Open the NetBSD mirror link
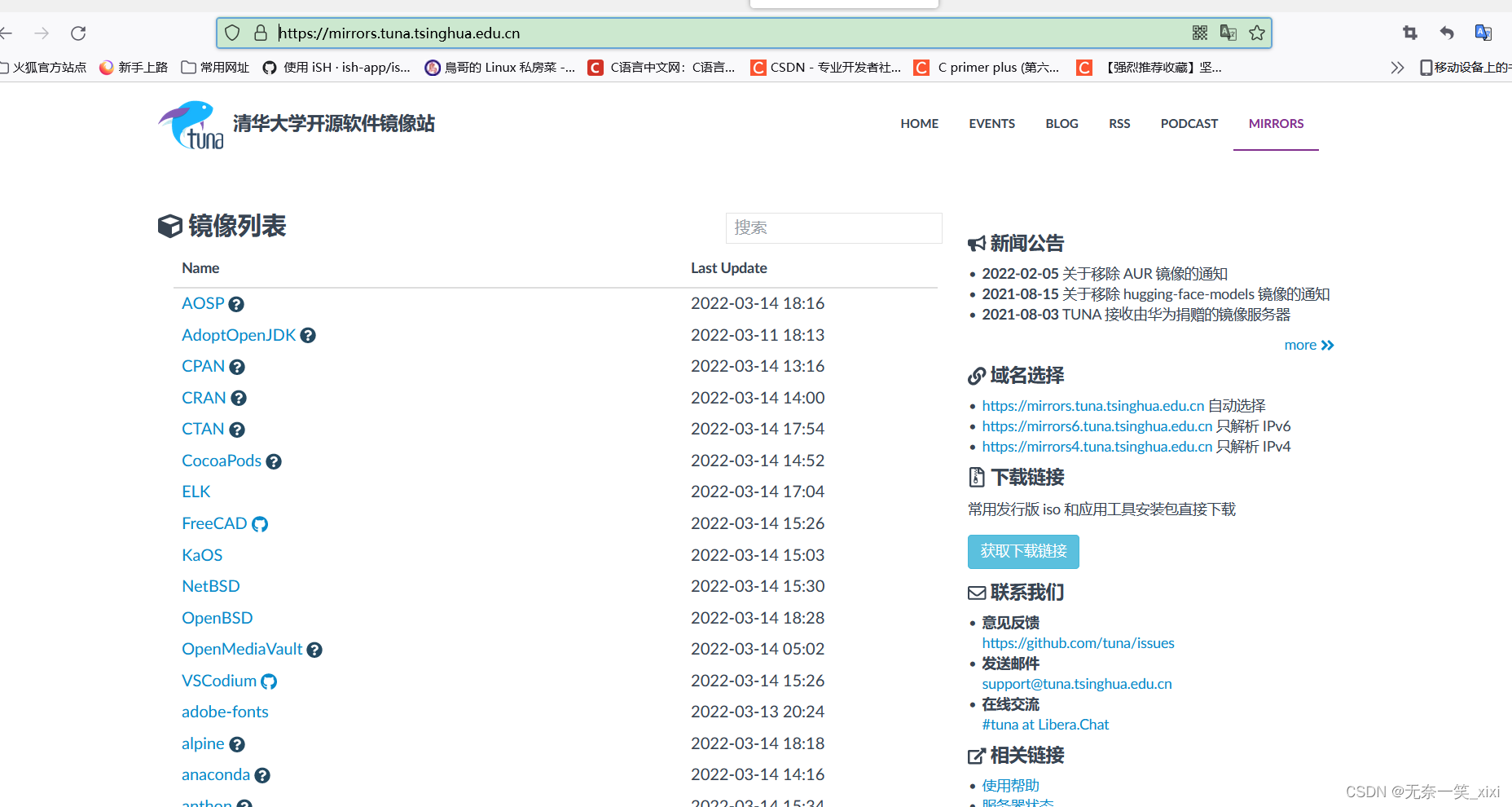 tap(211, 586)
